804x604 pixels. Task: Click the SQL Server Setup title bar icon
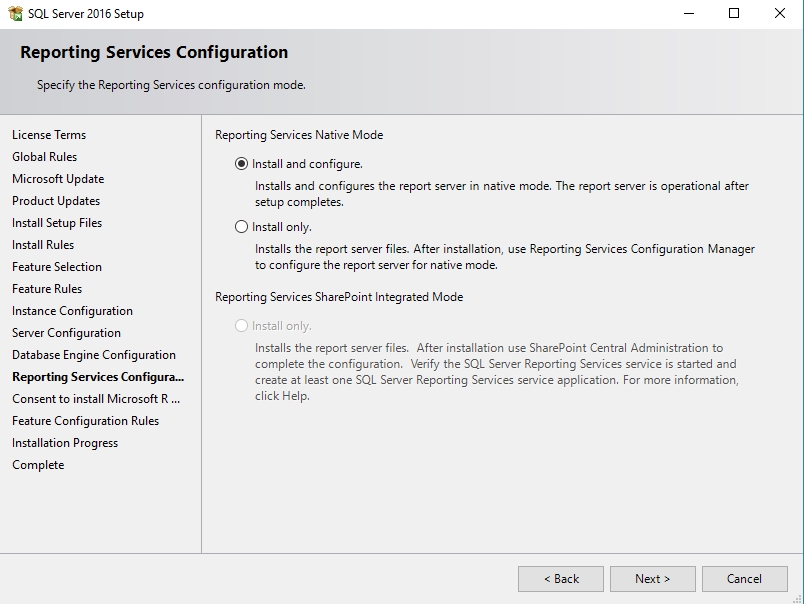pos(15,14)
